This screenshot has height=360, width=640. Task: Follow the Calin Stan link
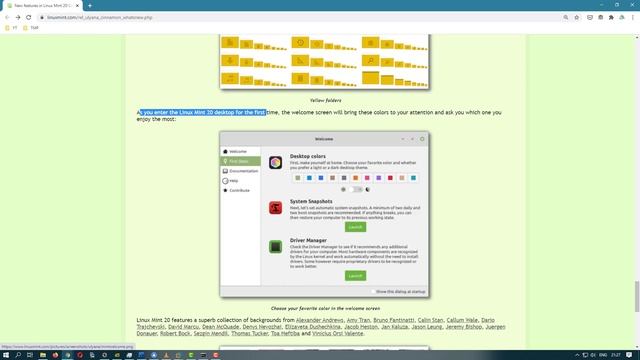tap(430, 320)
